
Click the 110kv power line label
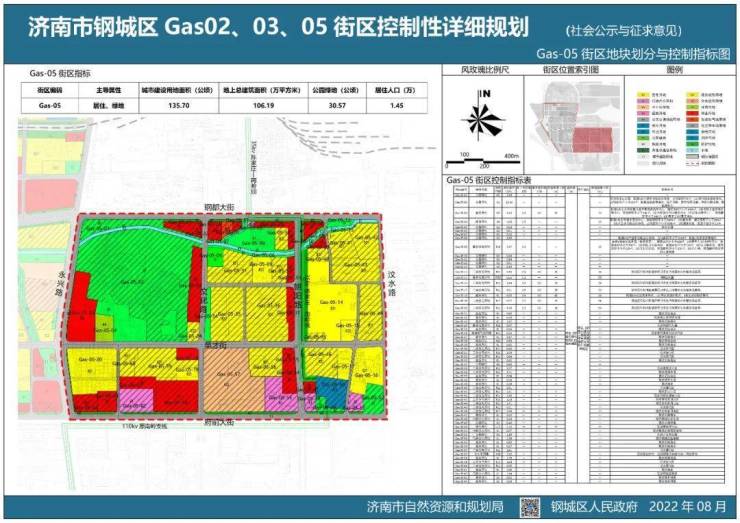coord(144,426)
